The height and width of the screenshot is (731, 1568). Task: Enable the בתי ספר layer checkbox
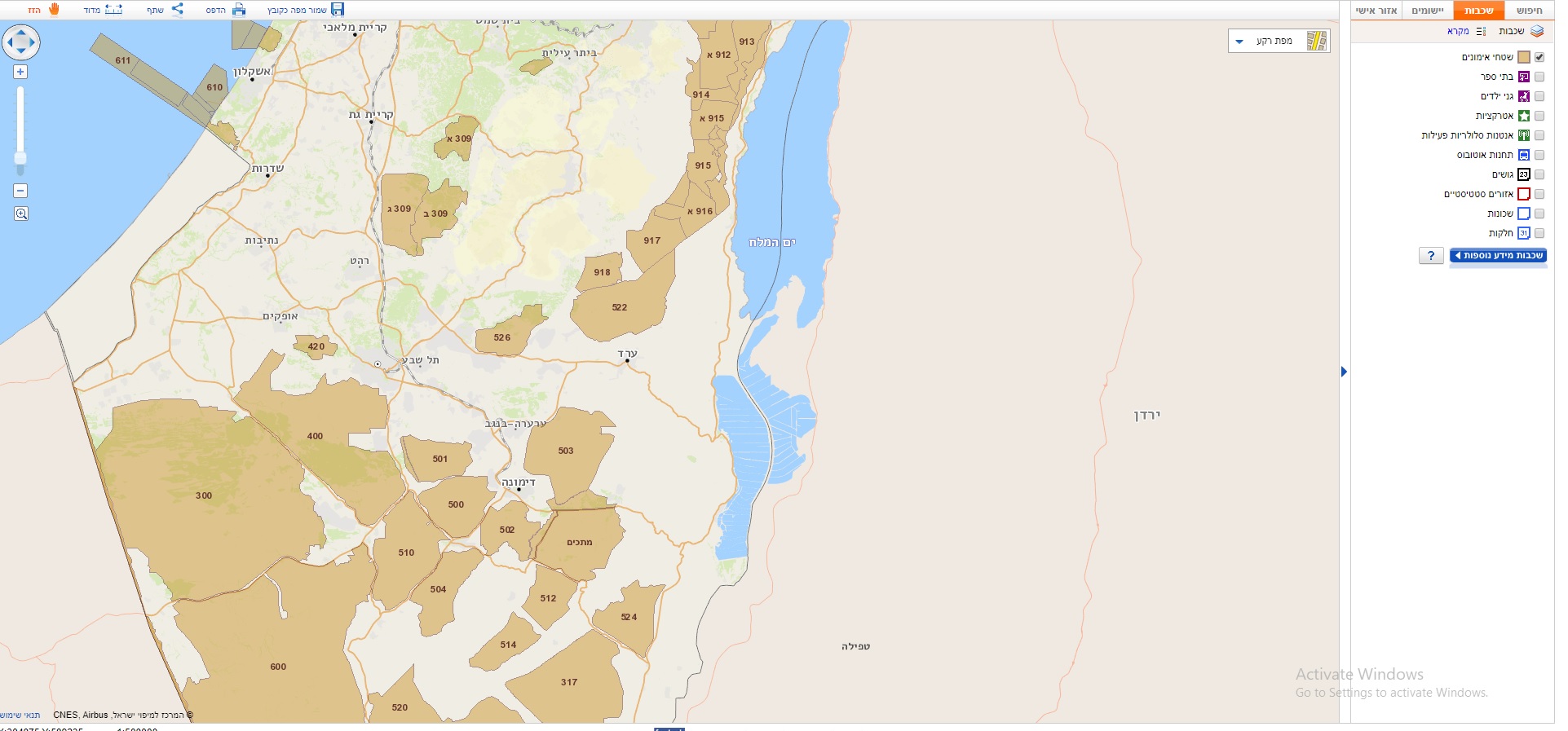click(x=1539, y=77)
